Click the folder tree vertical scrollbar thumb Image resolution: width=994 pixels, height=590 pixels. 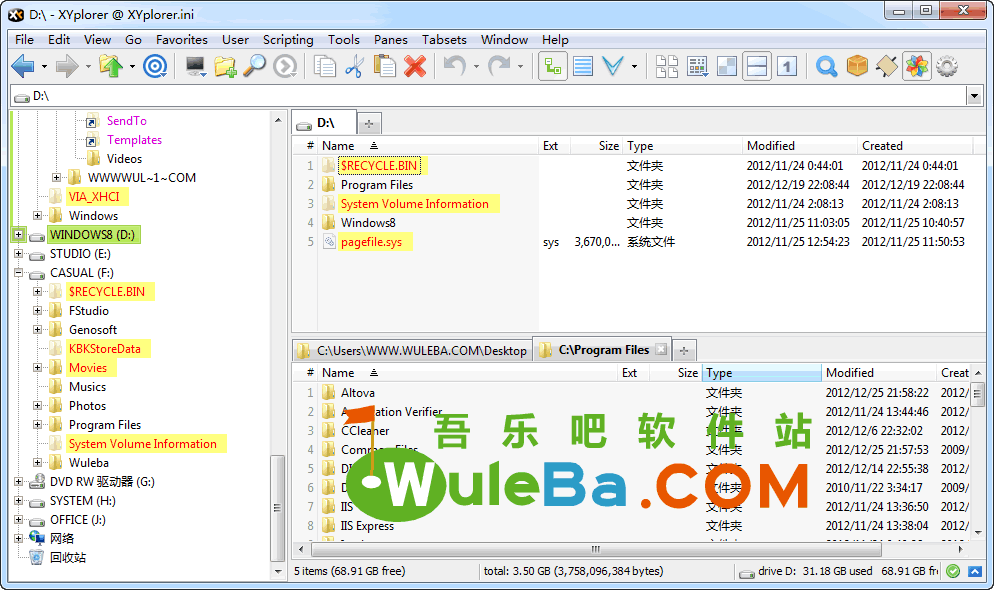tap(278, 508)
